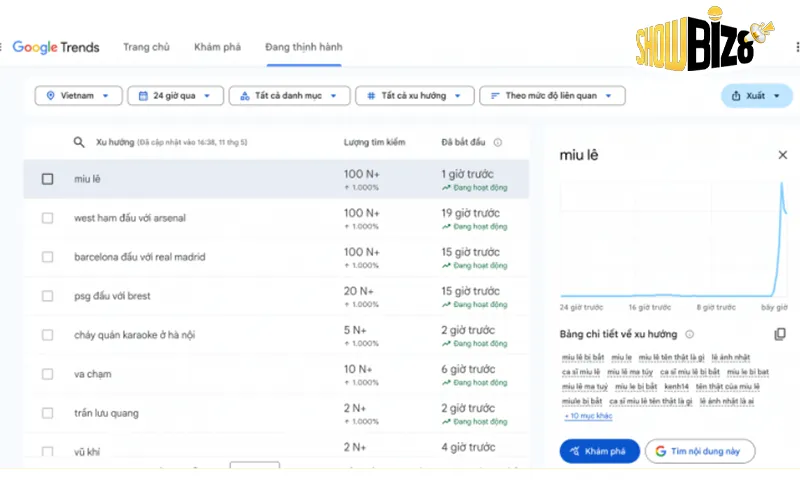Expand the +10 mục khác link
This screenshot has width=800, height=500.
(x=588, y=416)
